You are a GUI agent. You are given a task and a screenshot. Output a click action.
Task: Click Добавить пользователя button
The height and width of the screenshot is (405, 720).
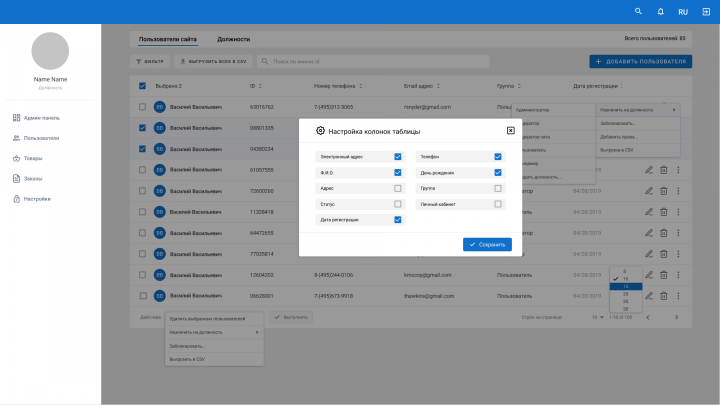tap(641, 62)
